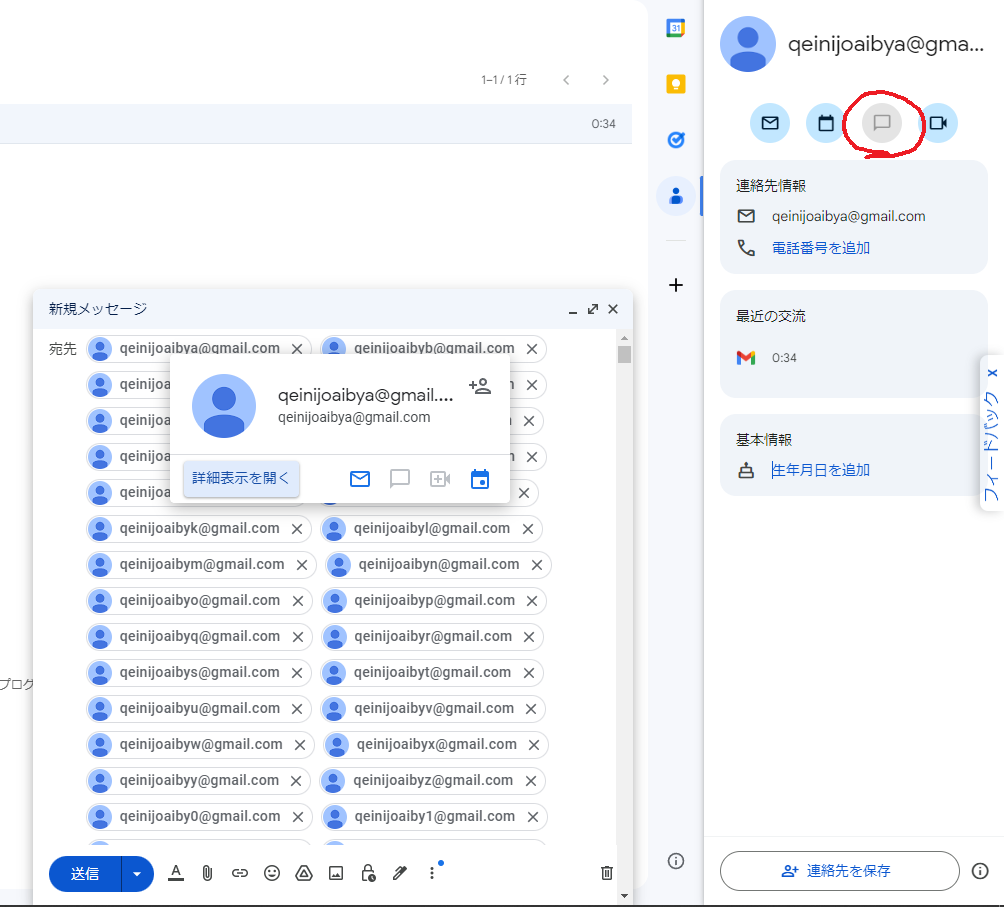
Task: Open Google Tasks from the side panel
Action: tap(676, 140)
